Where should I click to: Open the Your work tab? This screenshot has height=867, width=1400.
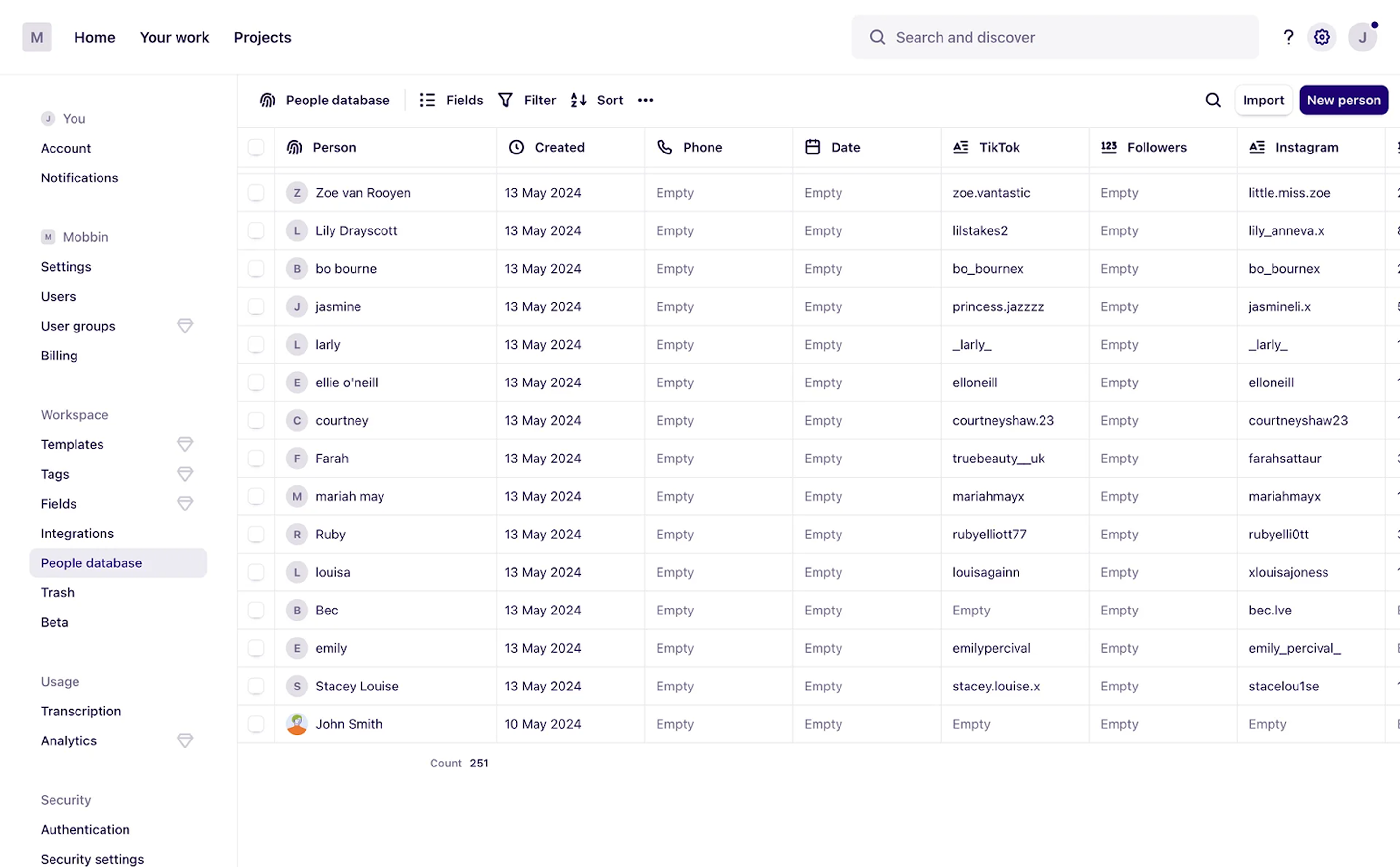tap(174, 37)
